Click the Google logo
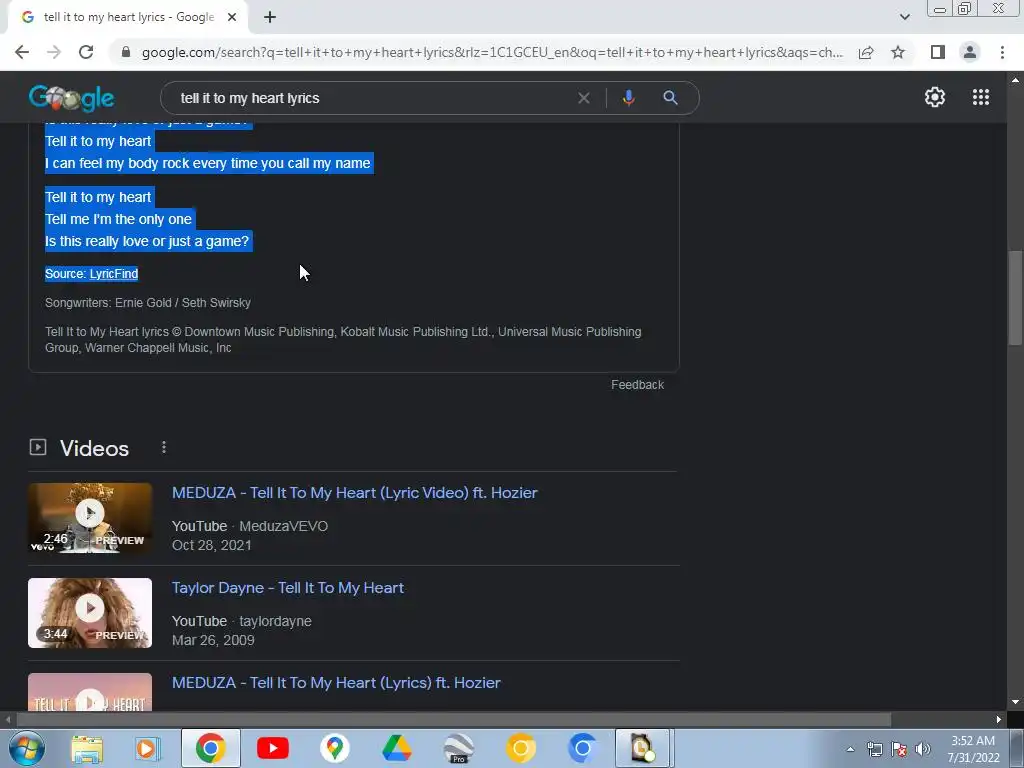The image size is (1024, 768). 72,98
